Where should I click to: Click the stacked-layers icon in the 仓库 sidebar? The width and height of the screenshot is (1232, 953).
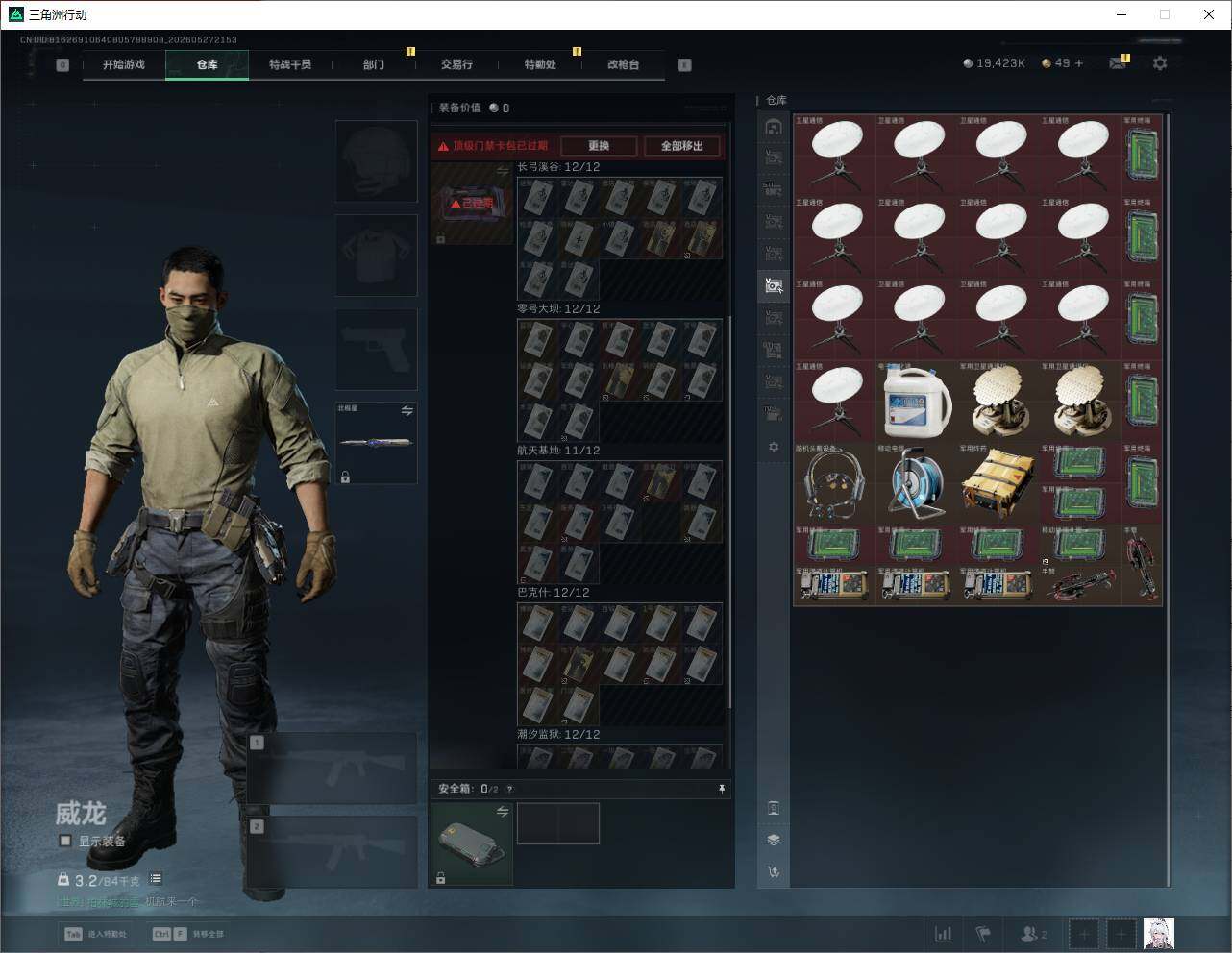pyautogui.click(x=774, y=840)
